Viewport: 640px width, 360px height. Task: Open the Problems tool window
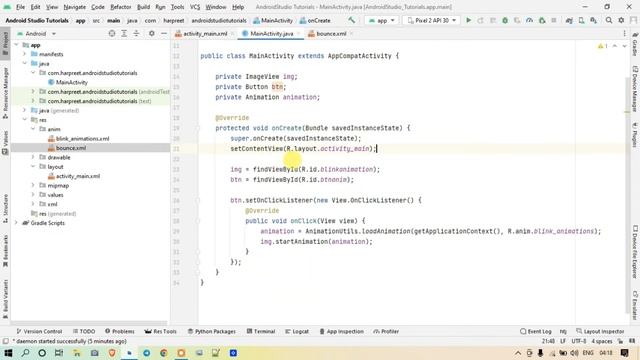[x=120, y=331]
